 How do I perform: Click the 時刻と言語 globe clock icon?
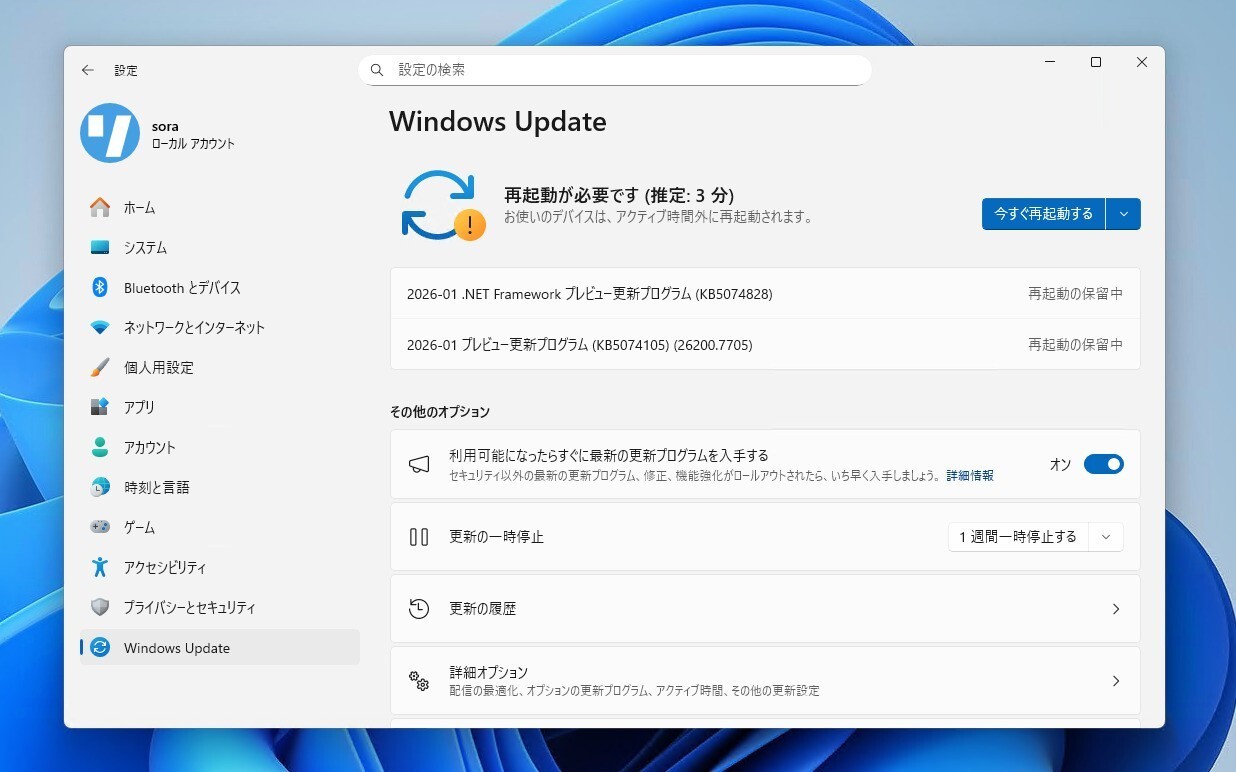tap(100, 487)
